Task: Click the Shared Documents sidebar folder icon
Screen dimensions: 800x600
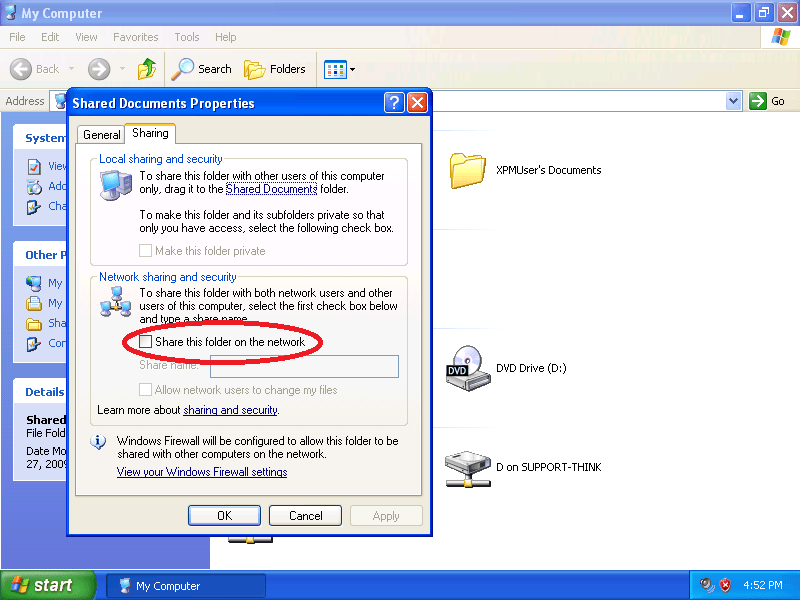Action: 34,324
